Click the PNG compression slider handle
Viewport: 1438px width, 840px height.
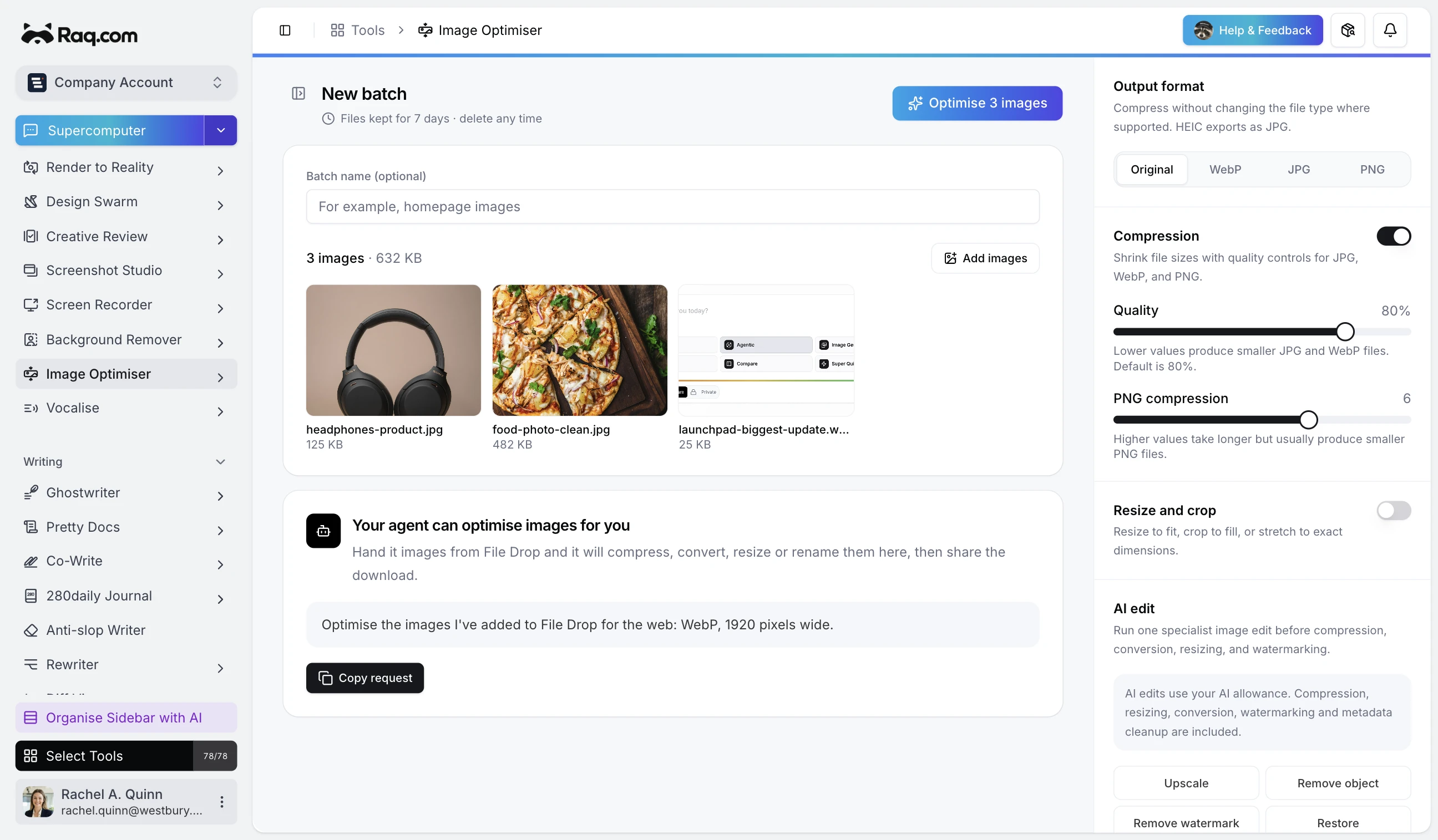click(1308, 420)
